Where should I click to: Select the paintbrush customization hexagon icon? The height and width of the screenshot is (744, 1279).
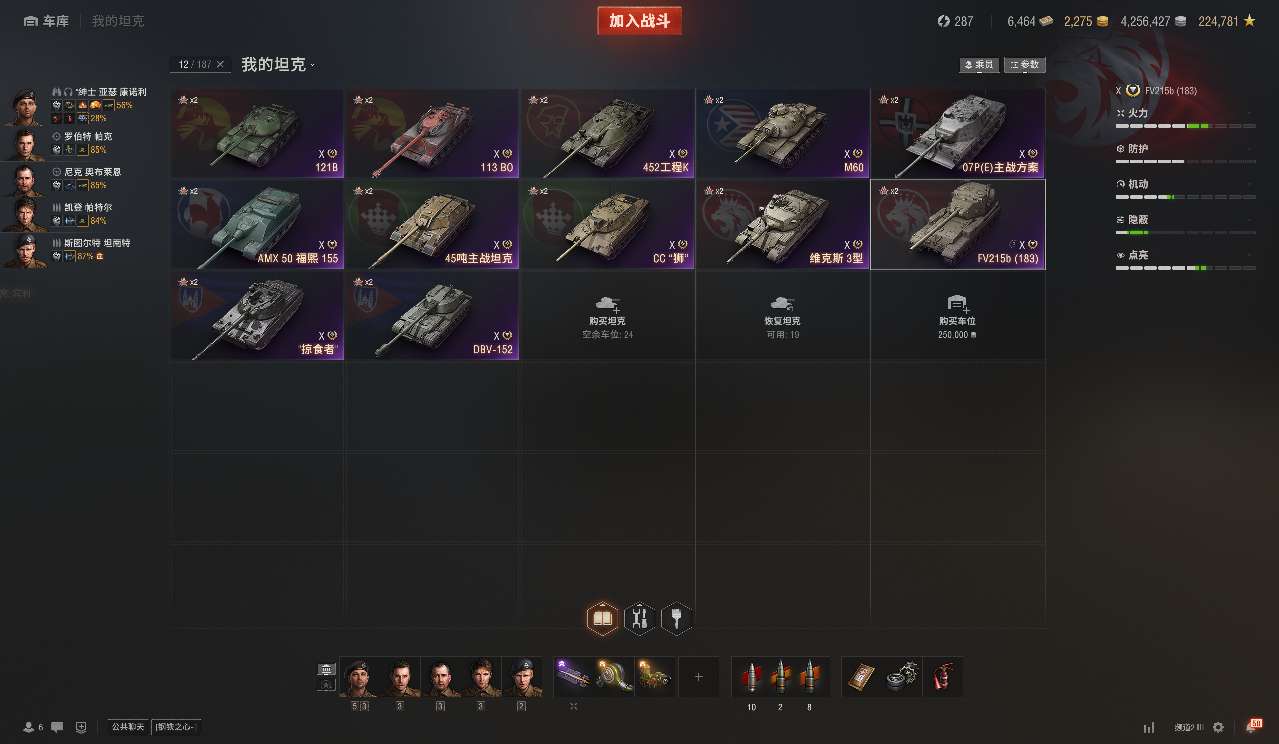tap(677, 620)
